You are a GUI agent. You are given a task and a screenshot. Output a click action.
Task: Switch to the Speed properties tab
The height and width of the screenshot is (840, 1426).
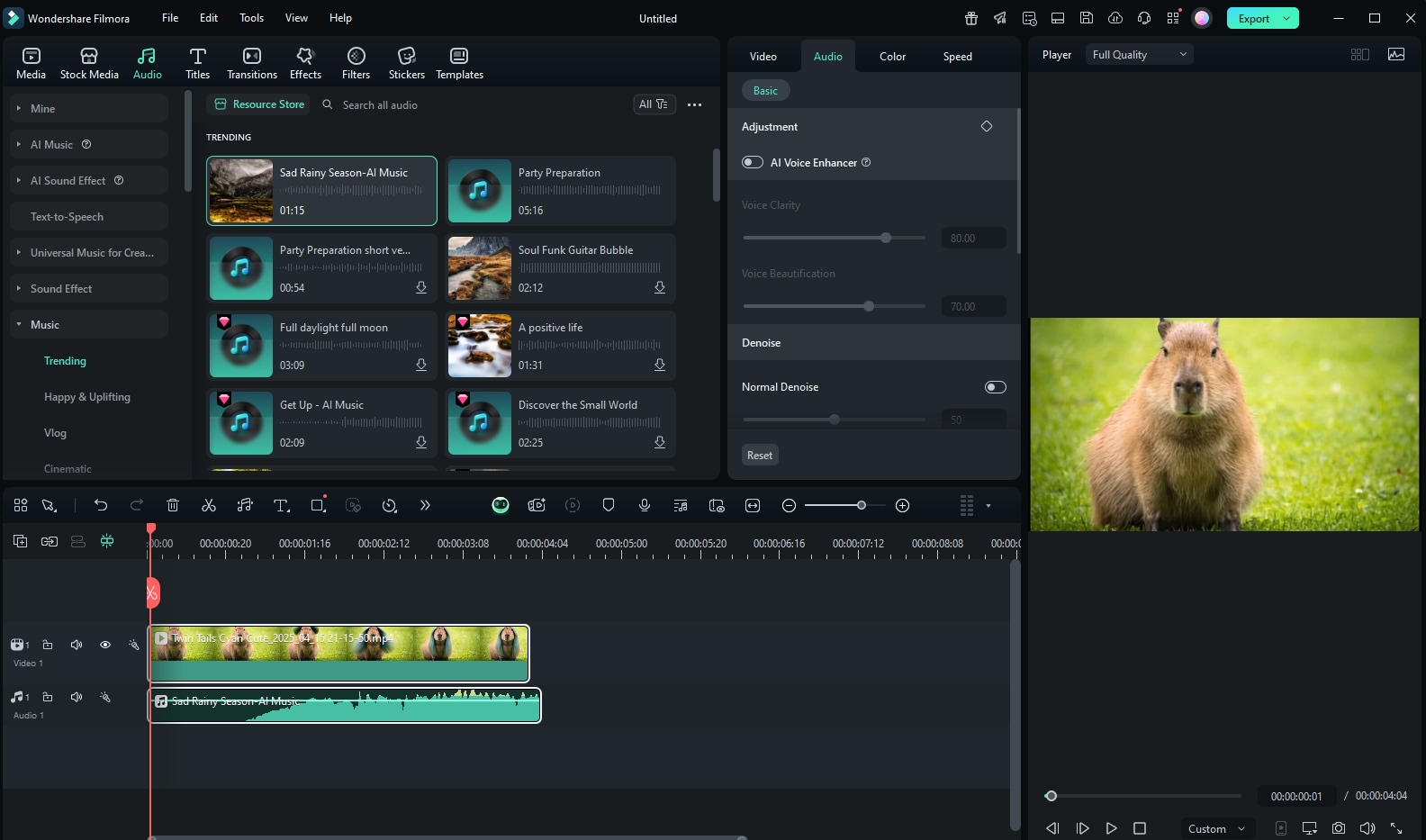(x=957, y=56)
